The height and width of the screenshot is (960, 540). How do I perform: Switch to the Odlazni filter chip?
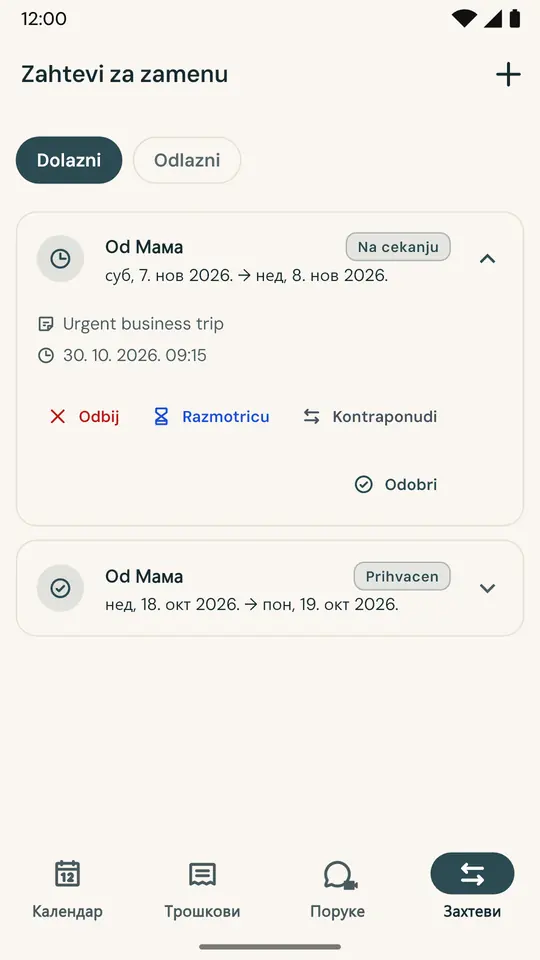(187, 160)
